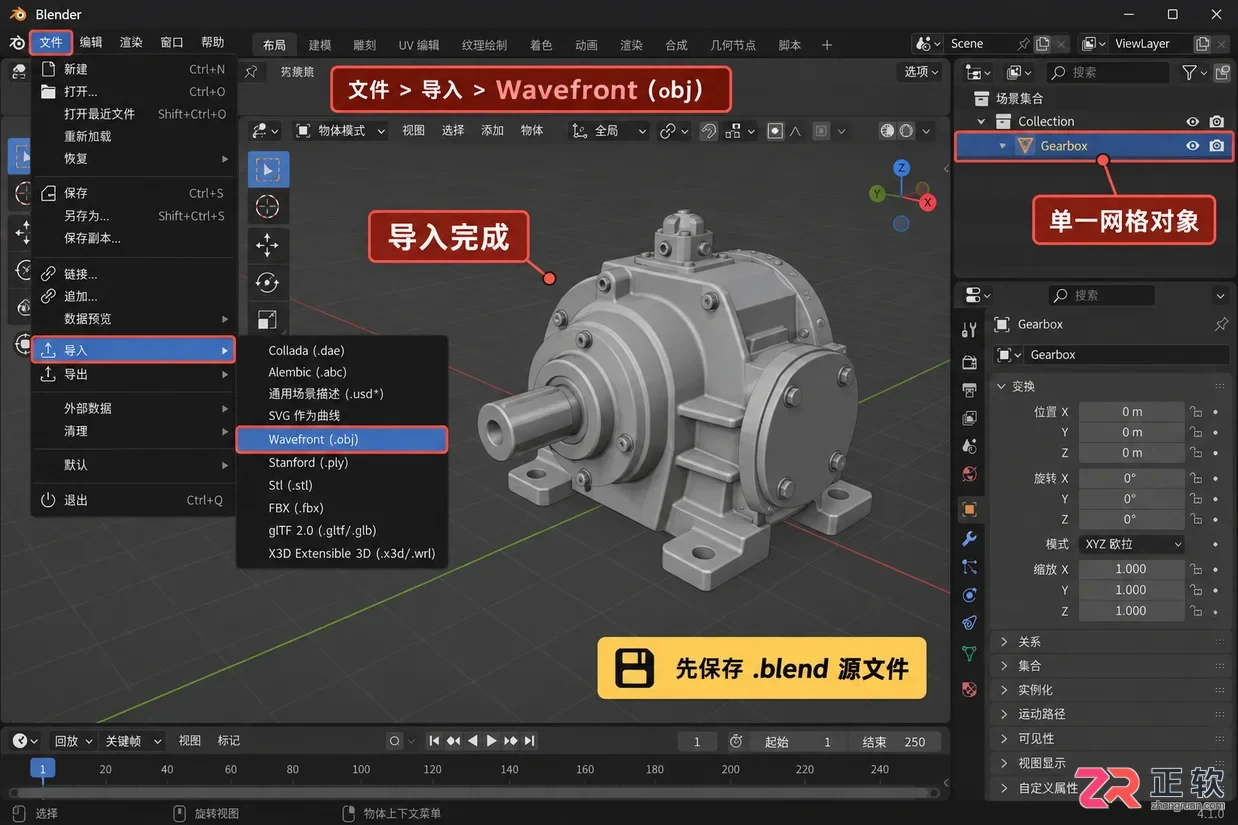Open the Material properties tab
The image size is (1238, 825).
968,689
